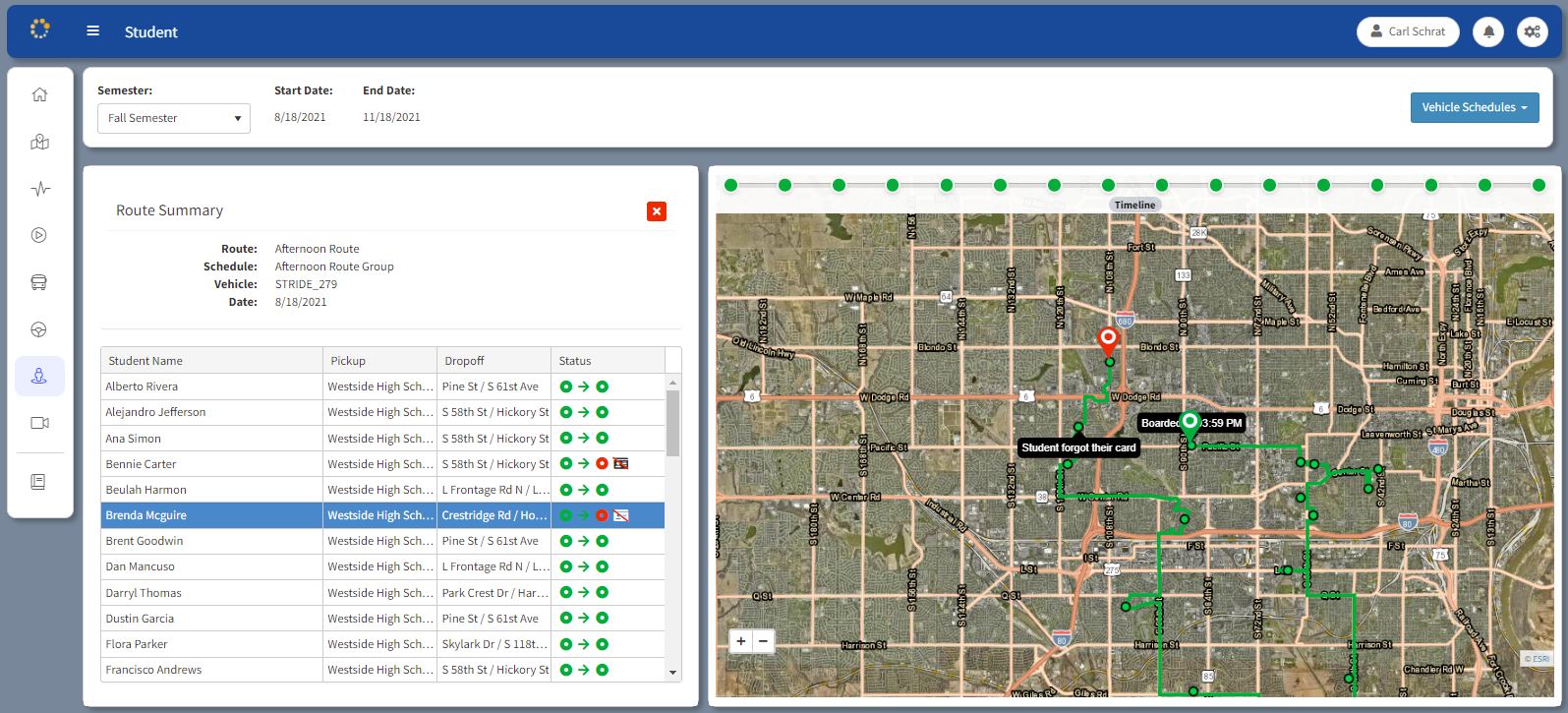The image size is (1568, 713).
Task: Click the playback circle icon in sidebar
Action: point(39,235)
